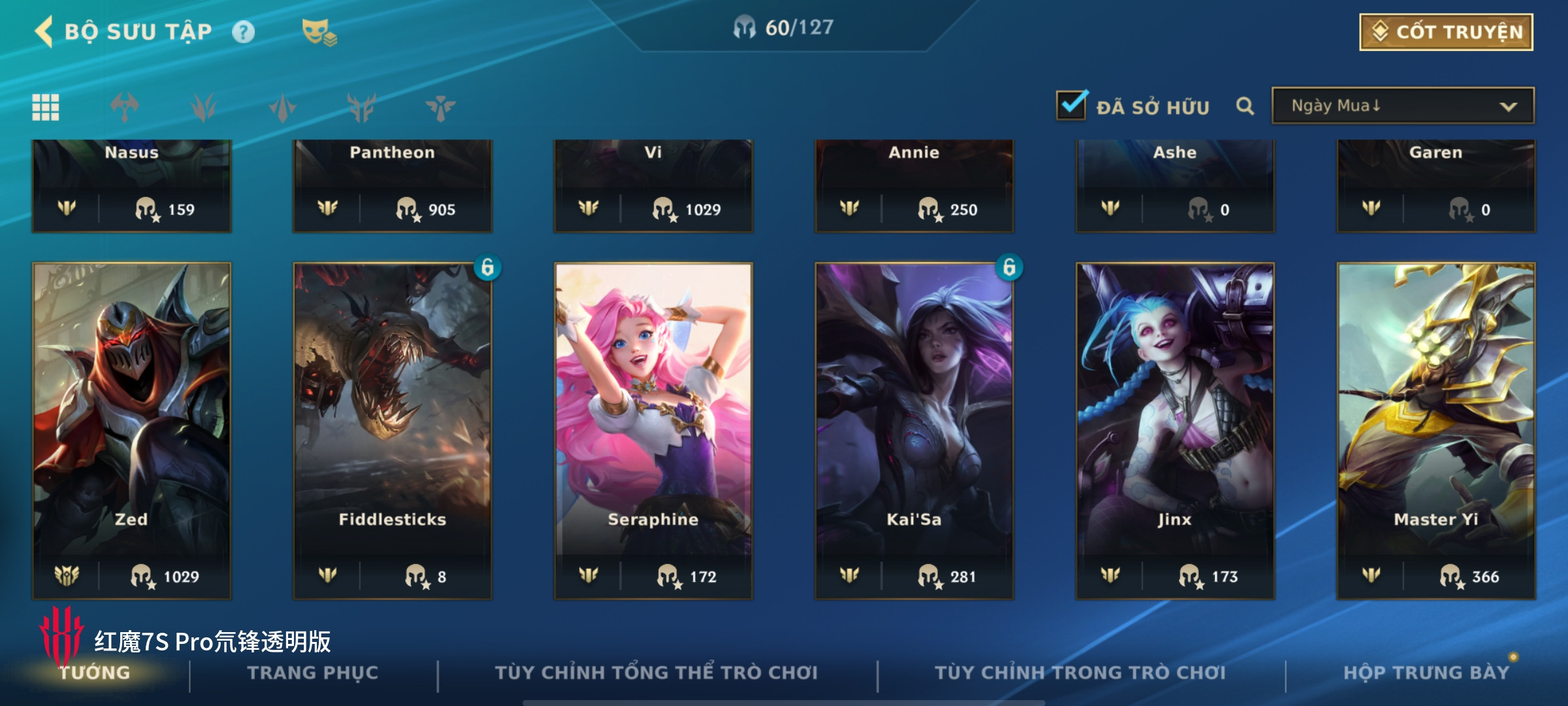Filter champions by fighter axe icon
Screen dimensions: 1568x706
click(125, 107)
